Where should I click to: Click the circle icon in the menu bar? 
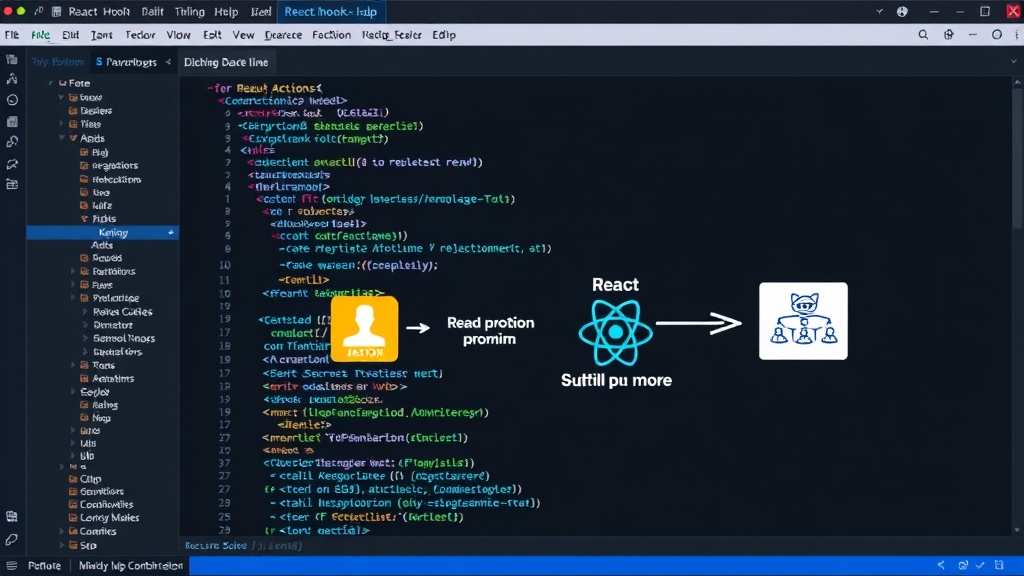click(997, 35)
